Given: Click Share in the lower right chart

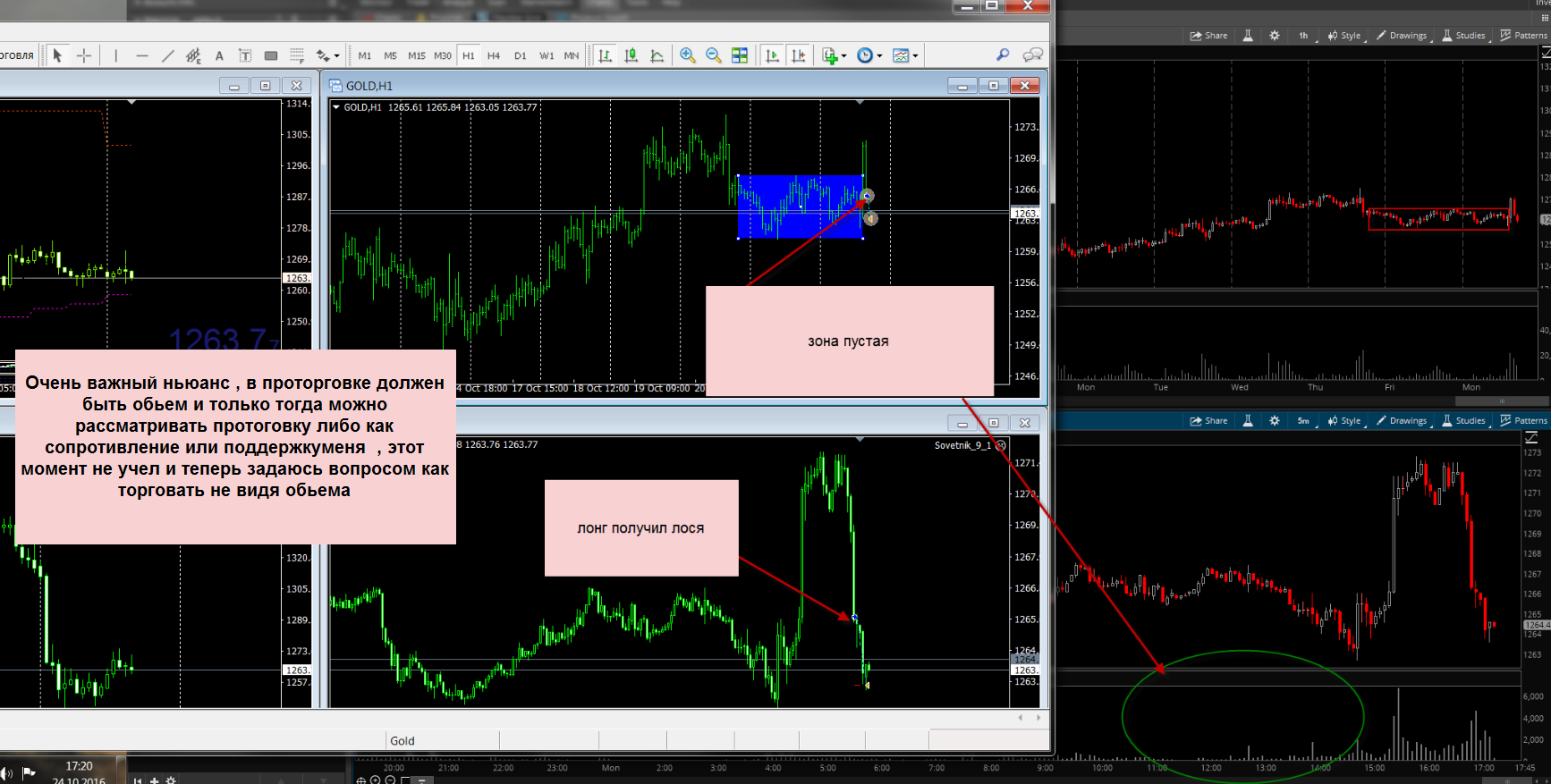Looking at the screenshot, I should point(1208,421).
